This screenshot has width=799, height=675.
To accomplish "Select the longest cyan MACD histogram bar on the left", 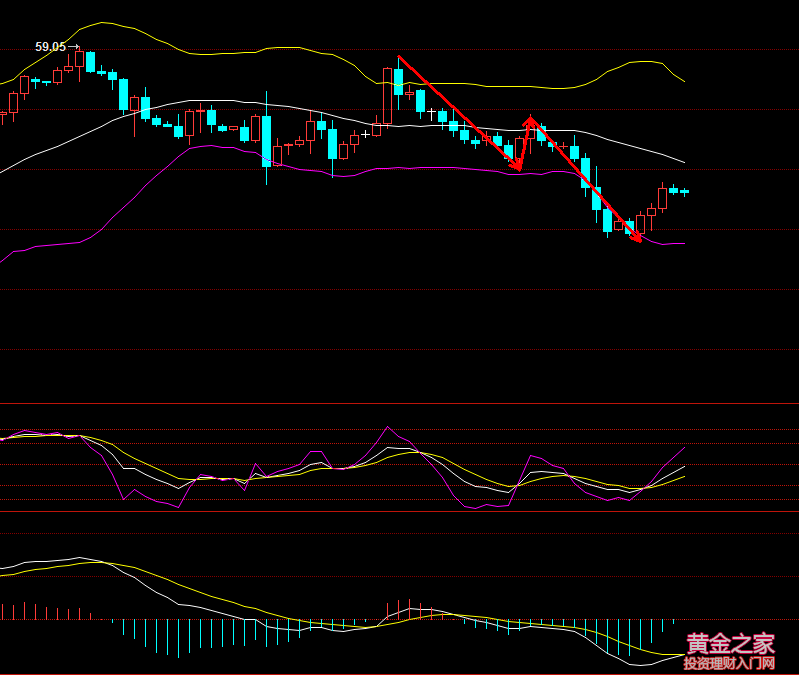I will tap(179, 638).
